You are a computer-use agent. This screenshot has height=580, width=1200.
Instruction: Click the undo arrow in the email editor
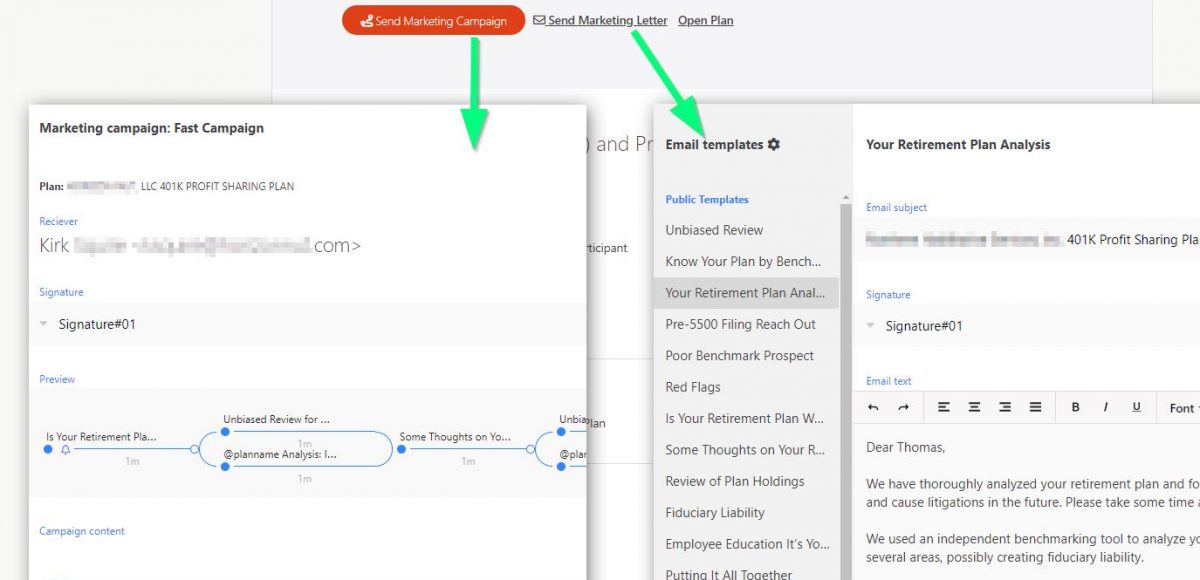(874, 407)
